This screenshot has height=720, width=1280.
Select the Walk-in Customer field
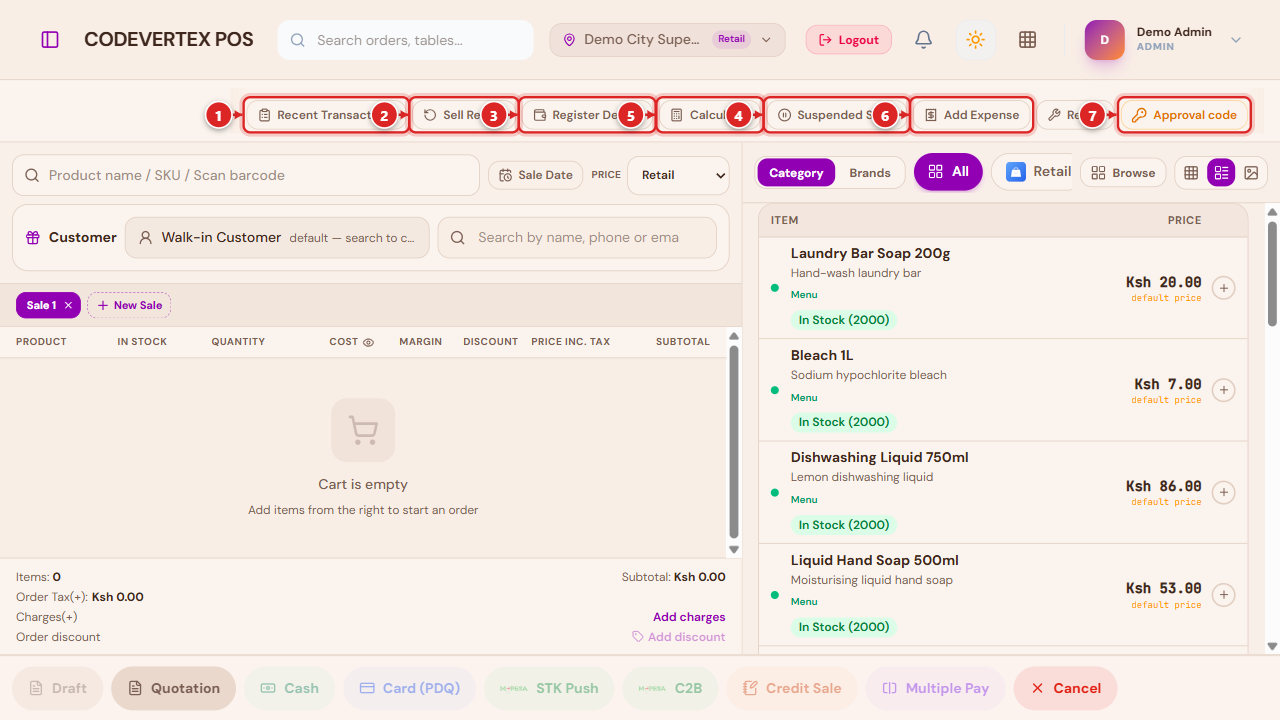[277, 238]
